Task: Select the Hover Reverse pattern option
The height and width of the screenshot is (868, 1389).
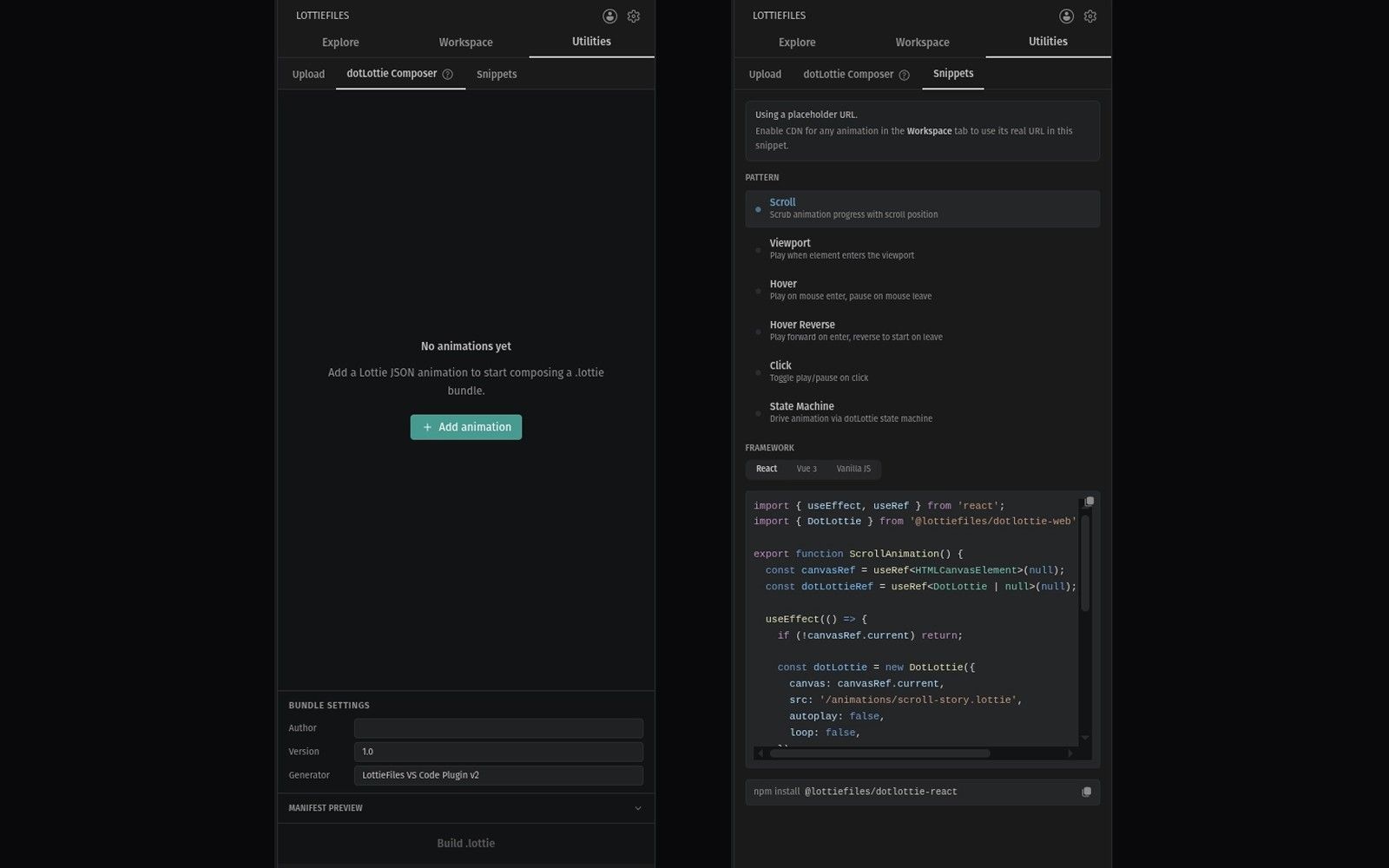Action: [922, 331]
